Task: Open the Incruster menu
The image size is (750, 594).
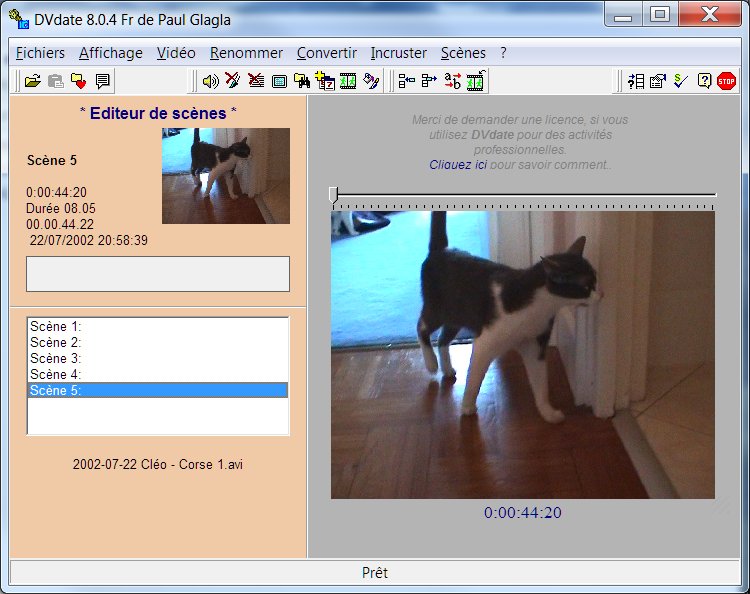Action: pos(398,53)
